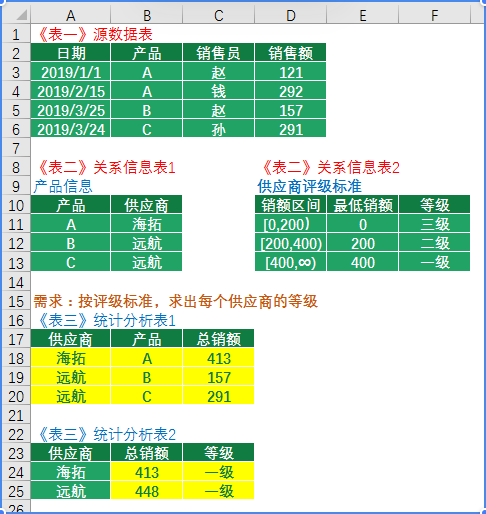Click the minimum sales value 200

pos(363,243)
